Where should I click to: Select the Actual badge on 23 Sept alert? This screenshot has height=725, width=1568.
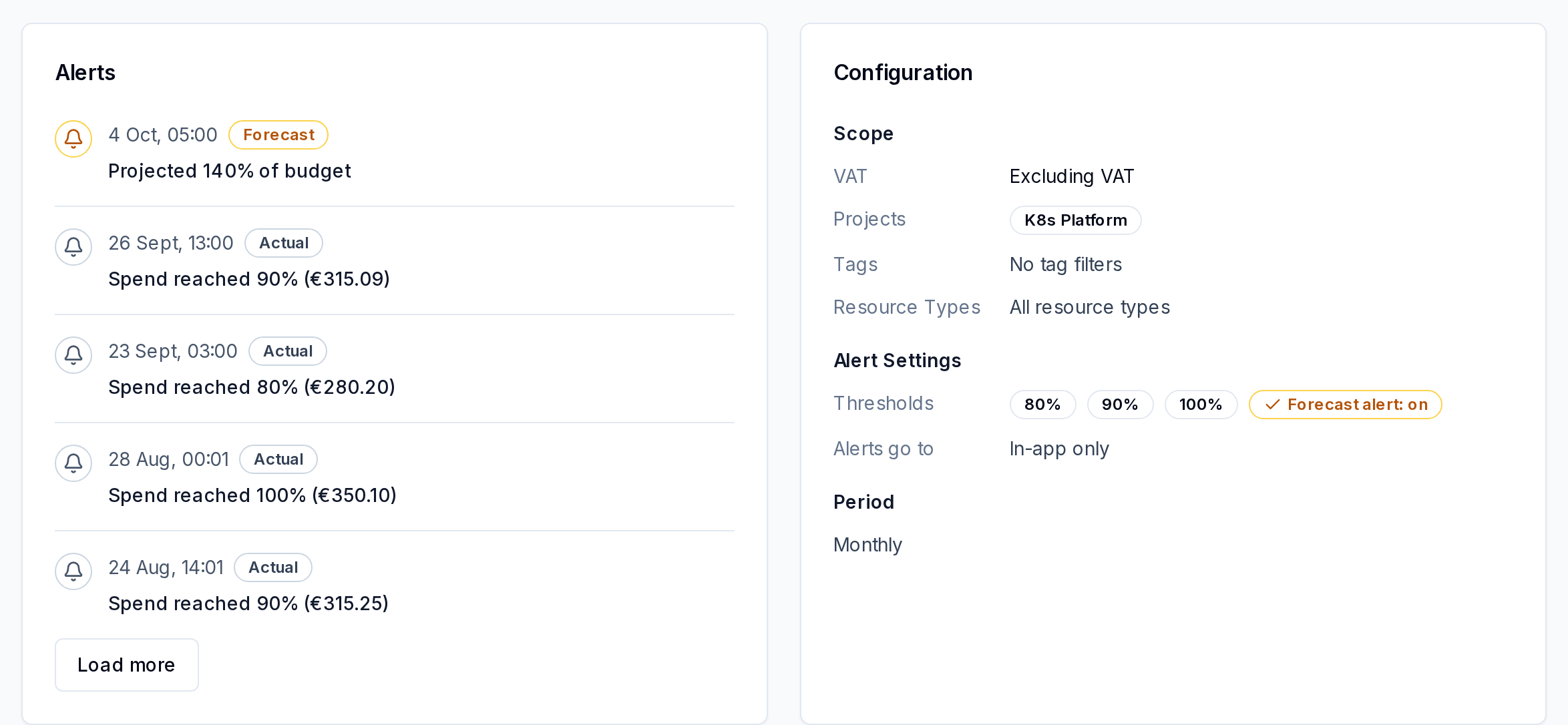(288, 351)
